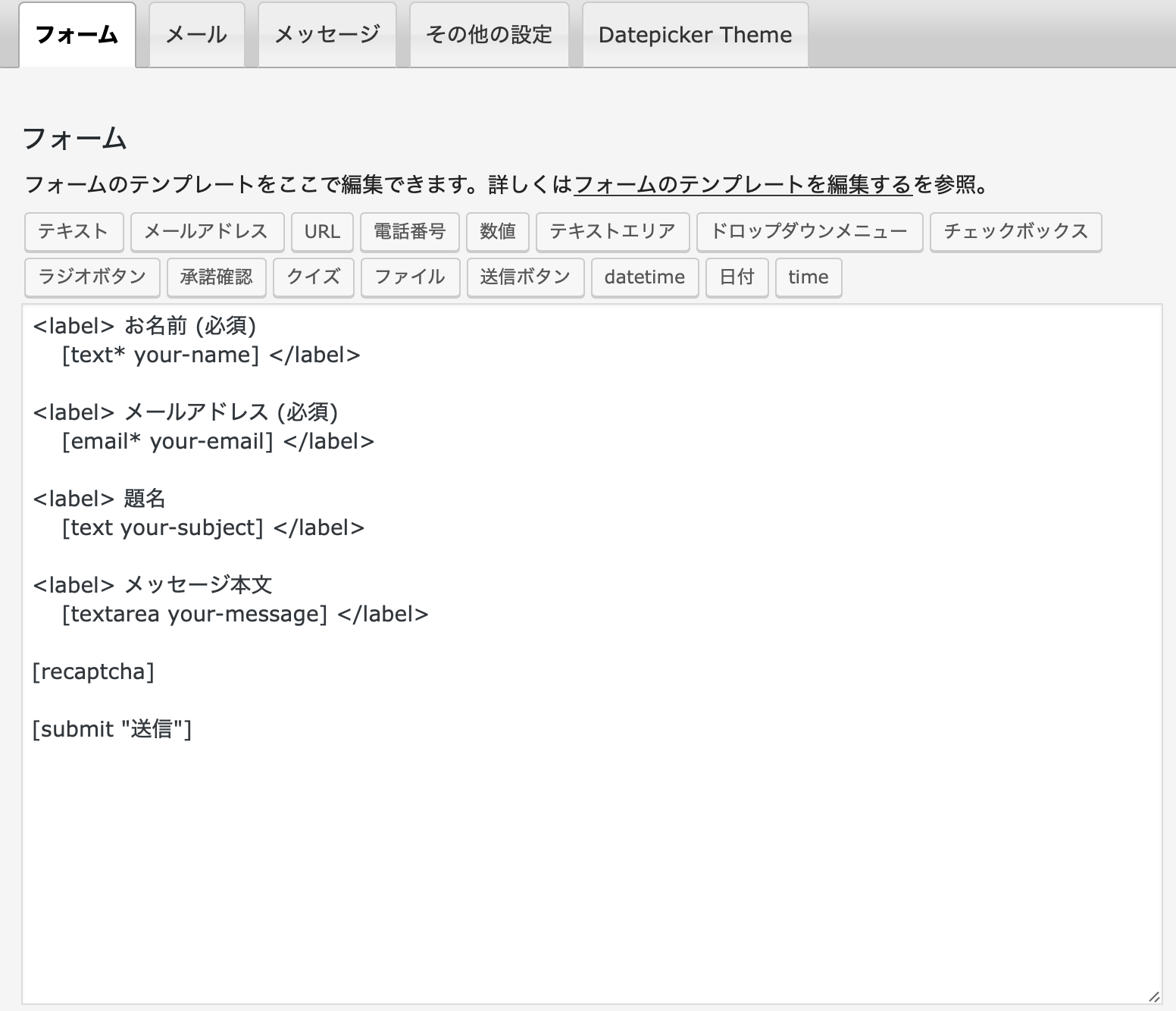1176x1011 pixels.
Task: Click the [recaptcha] line
Action: (x=93, y=671)
